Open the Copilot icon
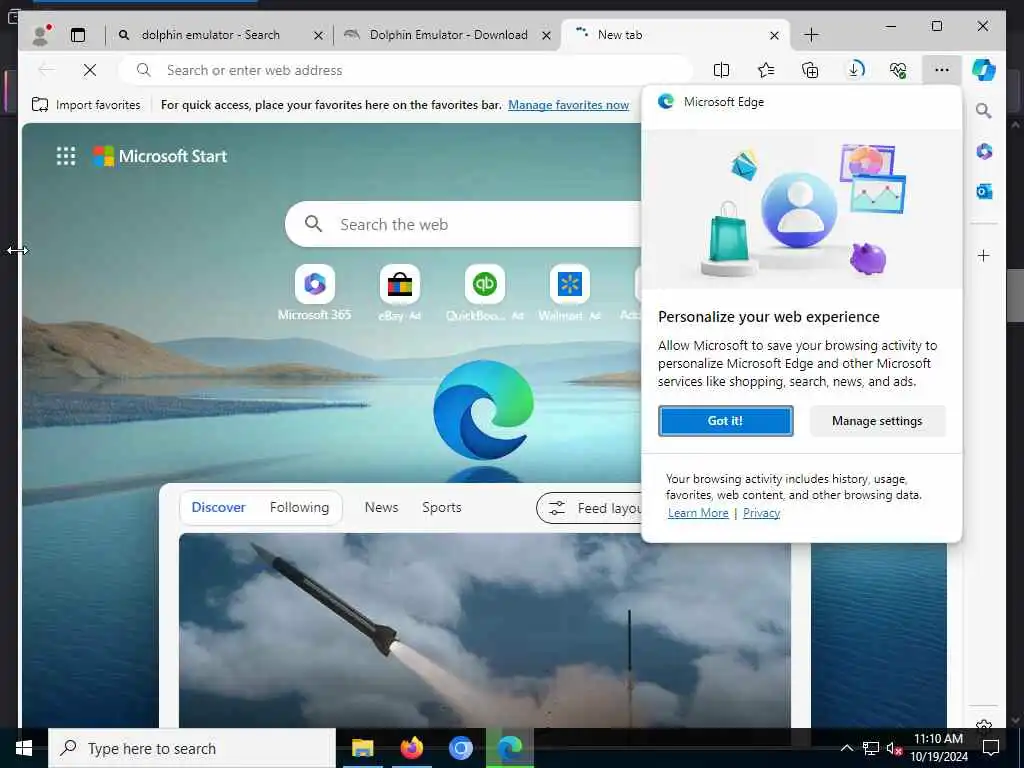The height and width of the screenshot is (768, 1024). pyautogui.click(x=984, y=70)
